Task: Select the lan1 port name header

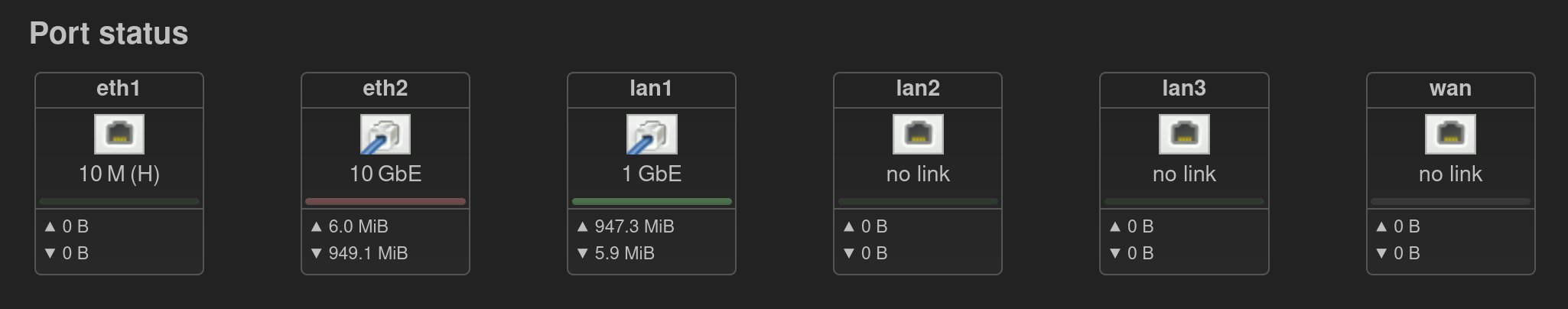Action: point(652,89)
